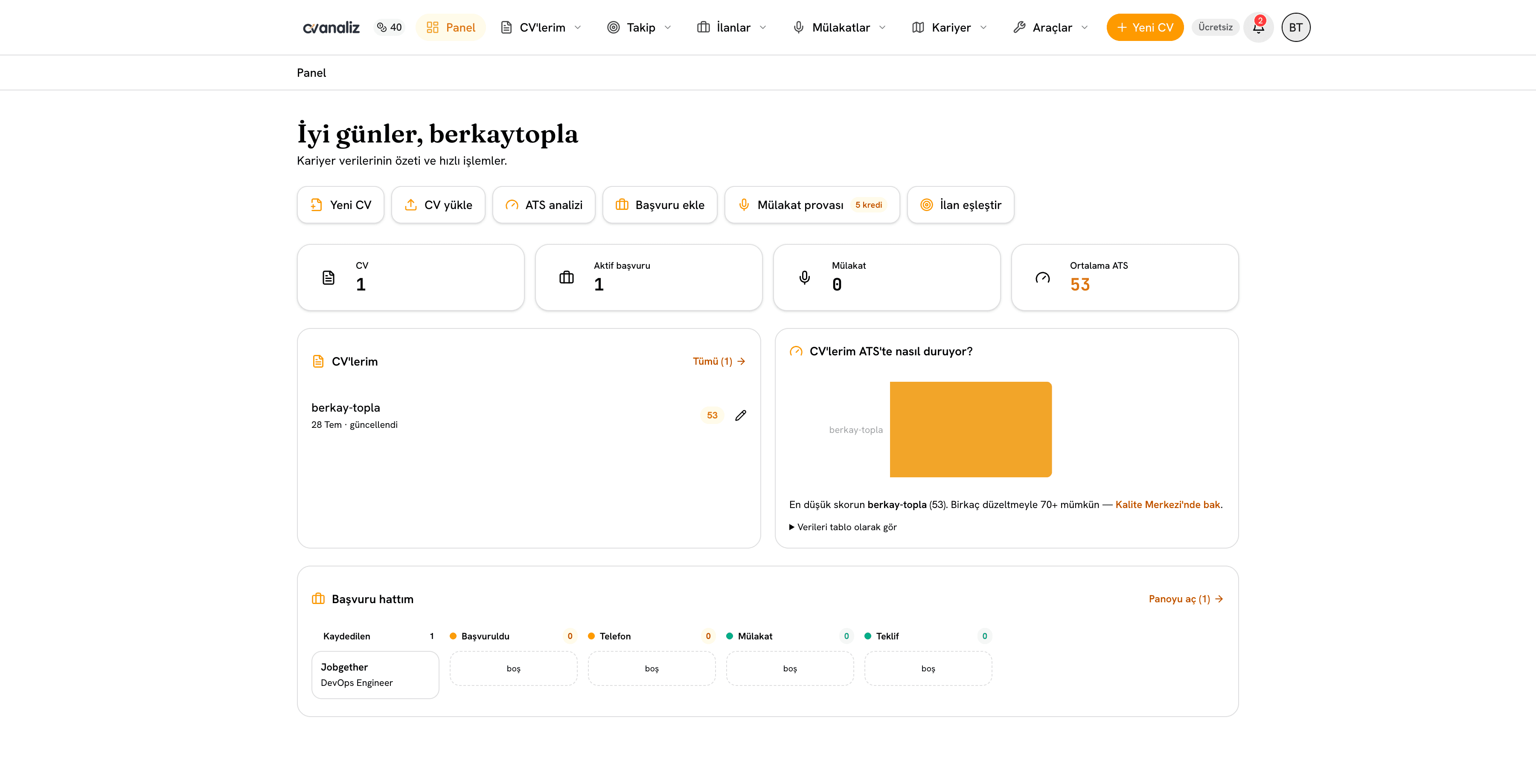Click the orange berkay-topla chart bar
1536x784 pixels.
[x=971, y=429]
